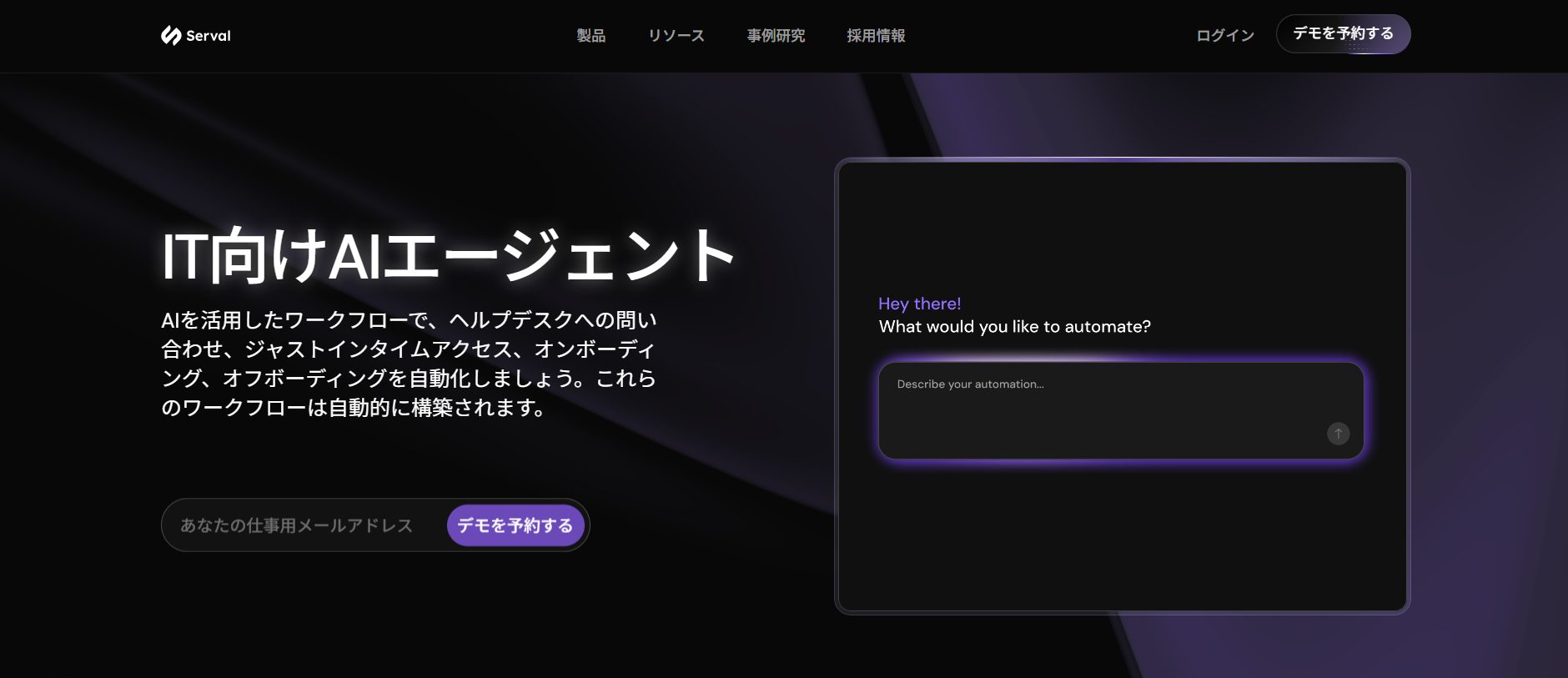The image size is (1568, 678).
Task: Click the Describe your automation text box
Action: pos(1121,410)
